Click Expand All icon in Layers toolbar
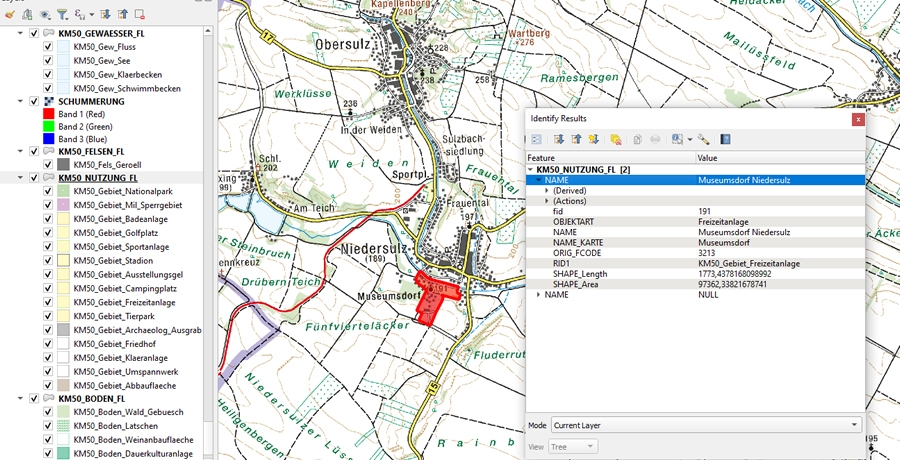Screen dimensions: 900x460 click(x=105, y=14)
